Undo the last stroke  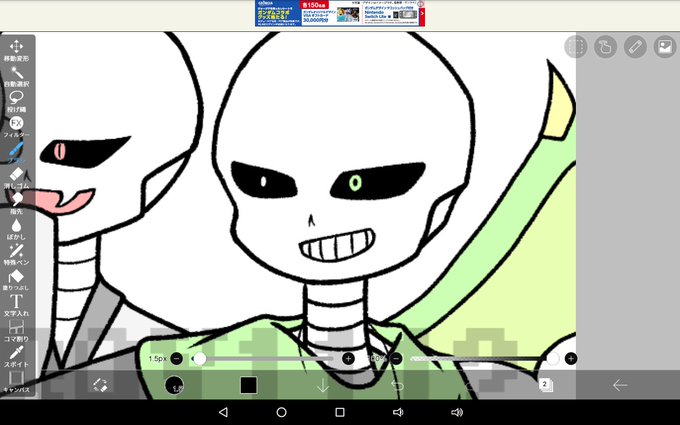pos(397,385)
